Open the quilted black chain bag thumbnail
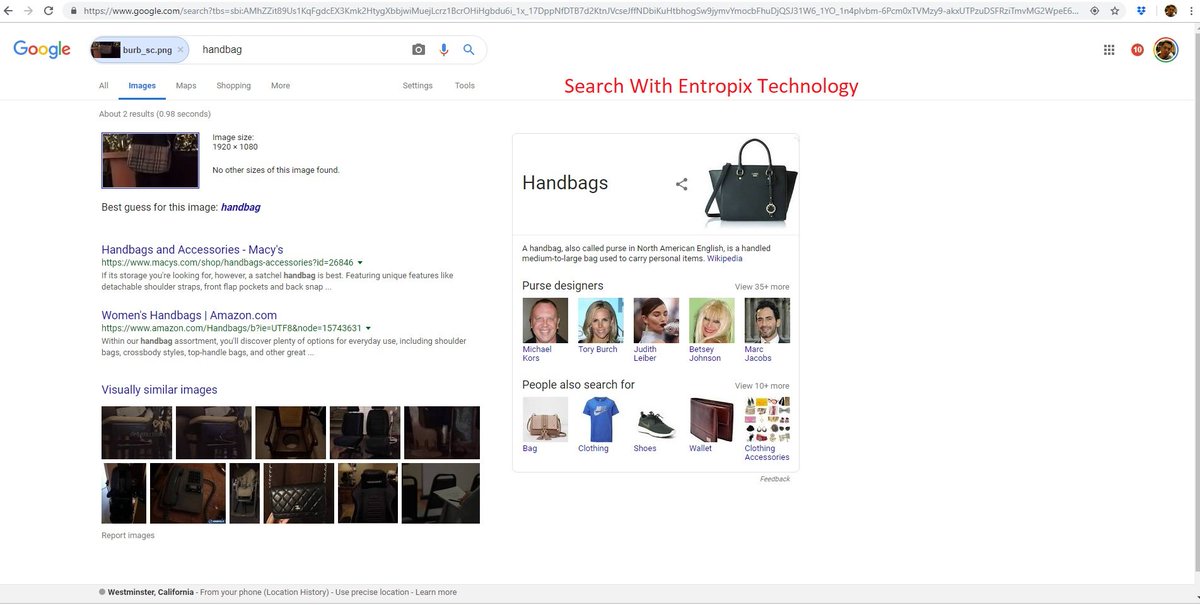Screen dimensions: 1200x605 [298, 493]
